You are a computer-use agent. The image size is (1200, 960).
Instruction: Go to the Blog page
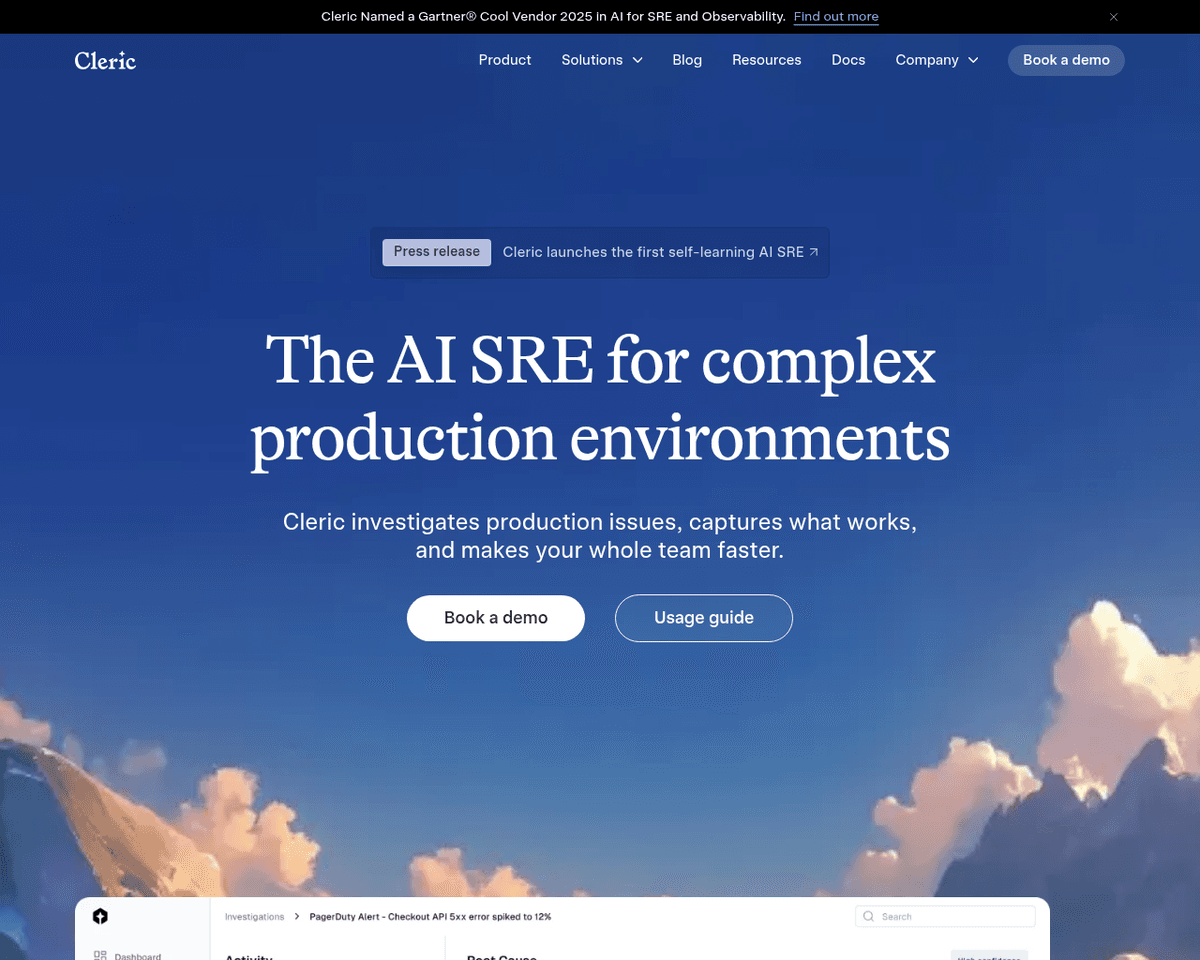(687, 60)
